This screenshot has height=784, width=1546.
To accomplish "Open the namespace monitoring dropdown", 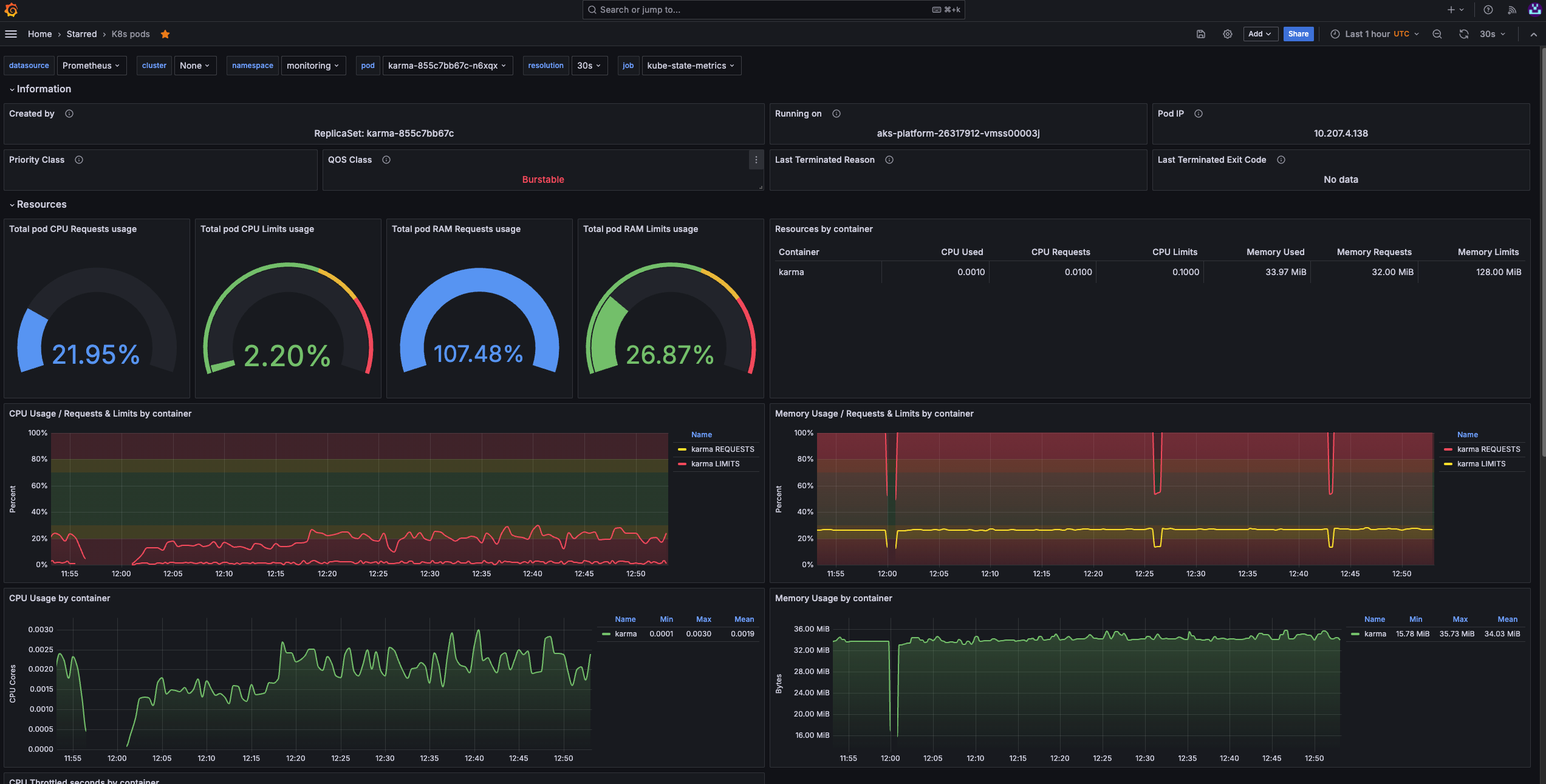I will [x=313, y=66].
